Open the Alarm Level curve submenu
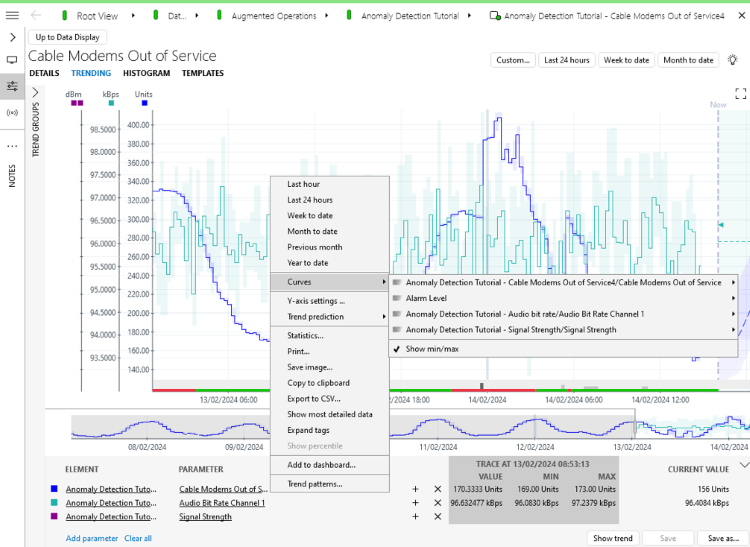 tap(563, 298)
